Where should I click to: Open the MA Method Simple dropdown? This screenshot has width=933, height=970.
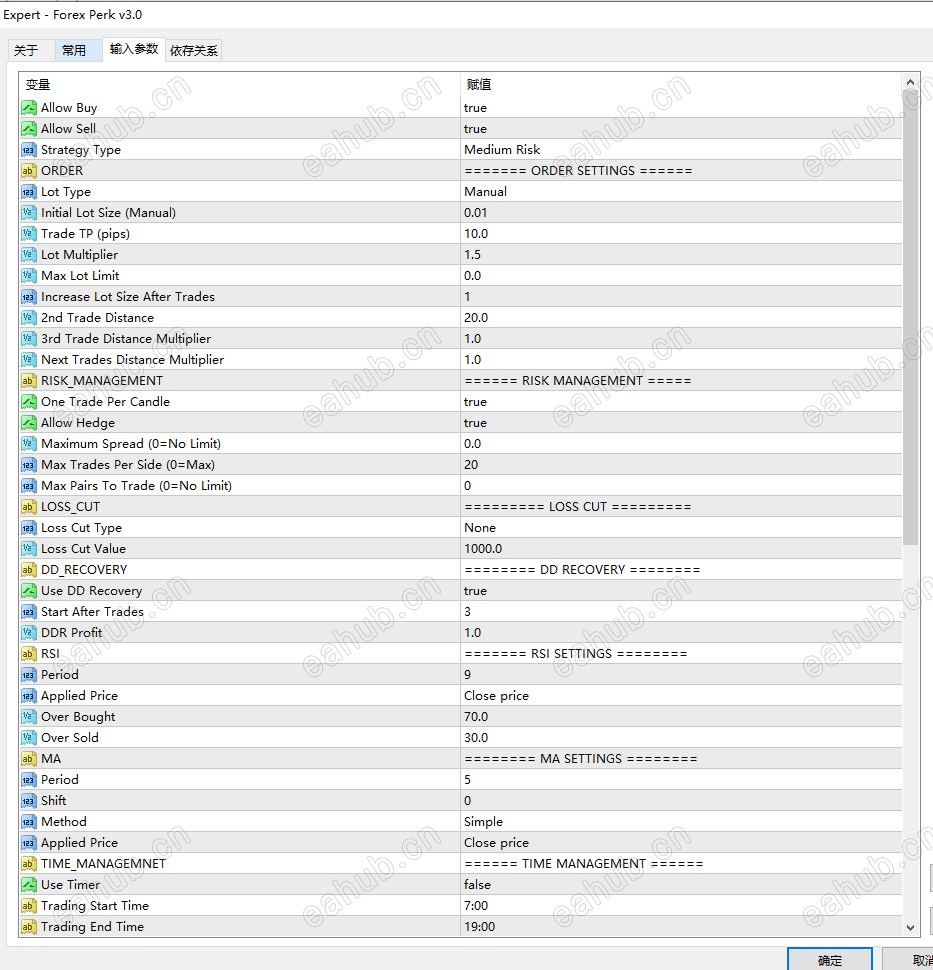click(681, 822)
